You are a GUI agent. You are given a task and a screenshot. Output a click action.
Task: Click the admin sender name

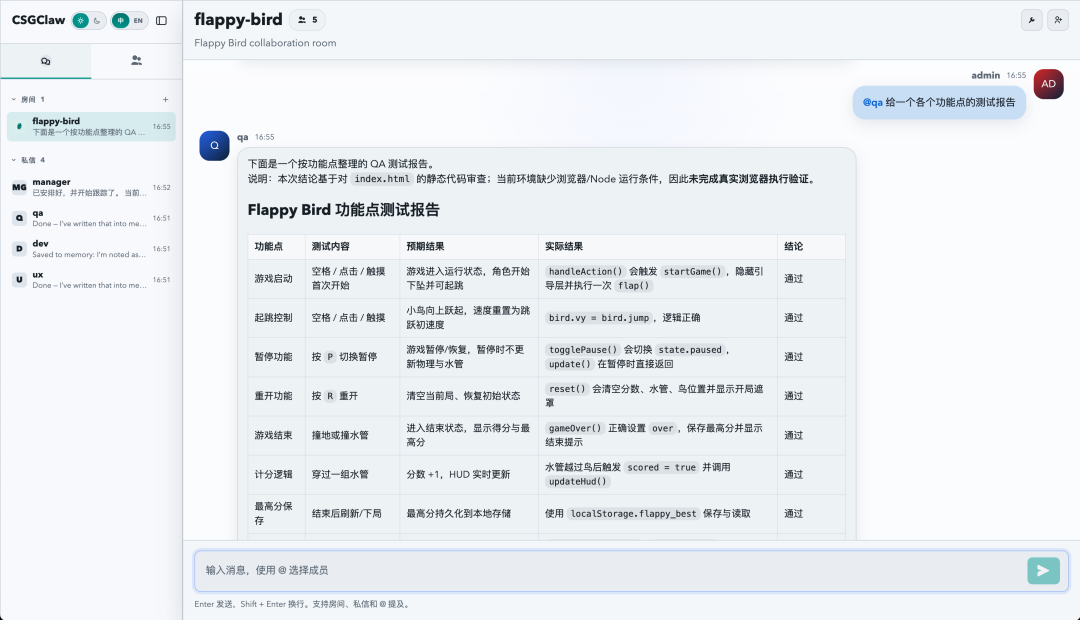[986, 75]
